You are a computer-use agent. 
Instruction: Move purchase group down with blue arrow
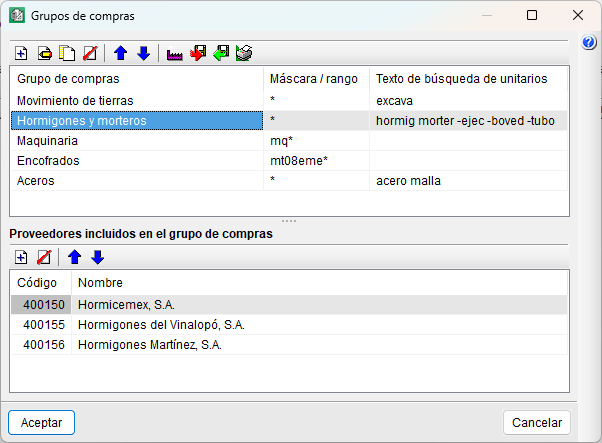(x=144, y=53)
